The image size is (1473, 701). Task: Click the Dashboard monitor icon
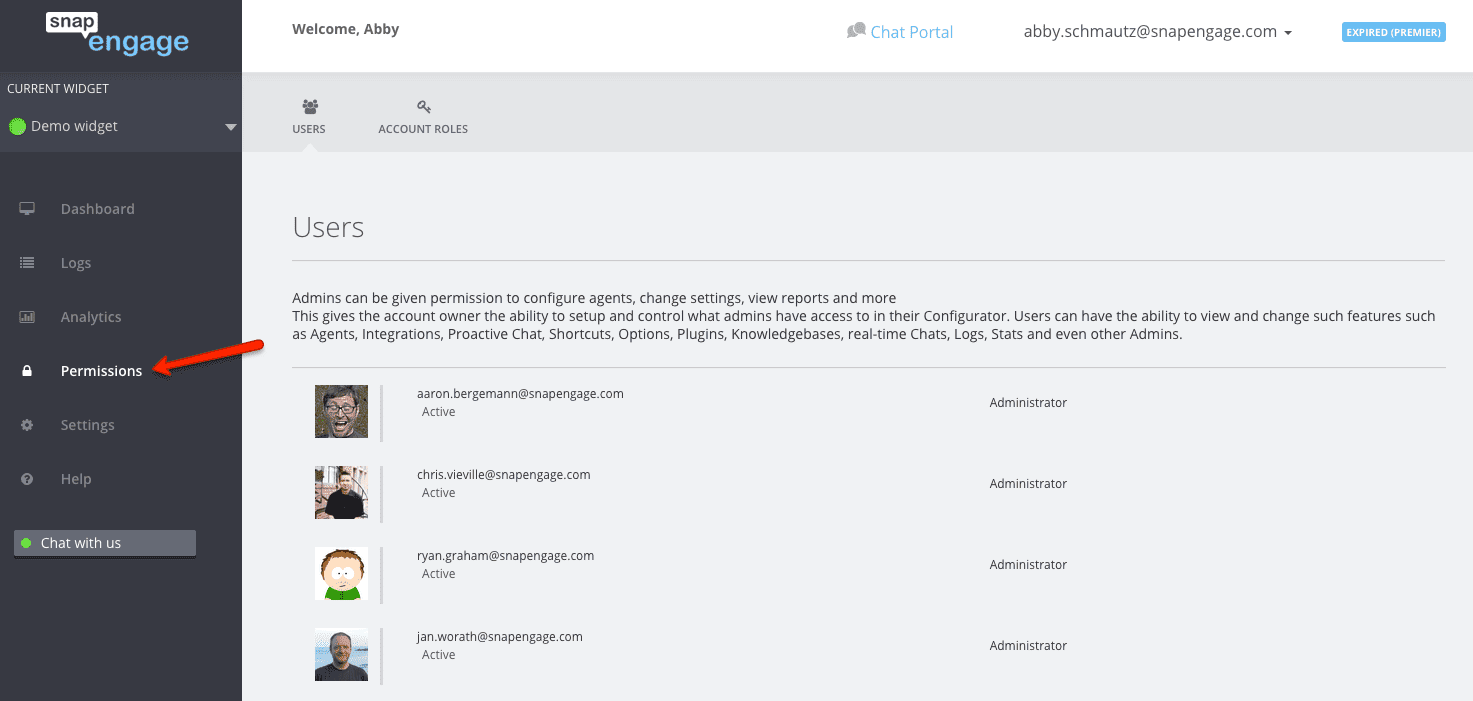[27, 209]
